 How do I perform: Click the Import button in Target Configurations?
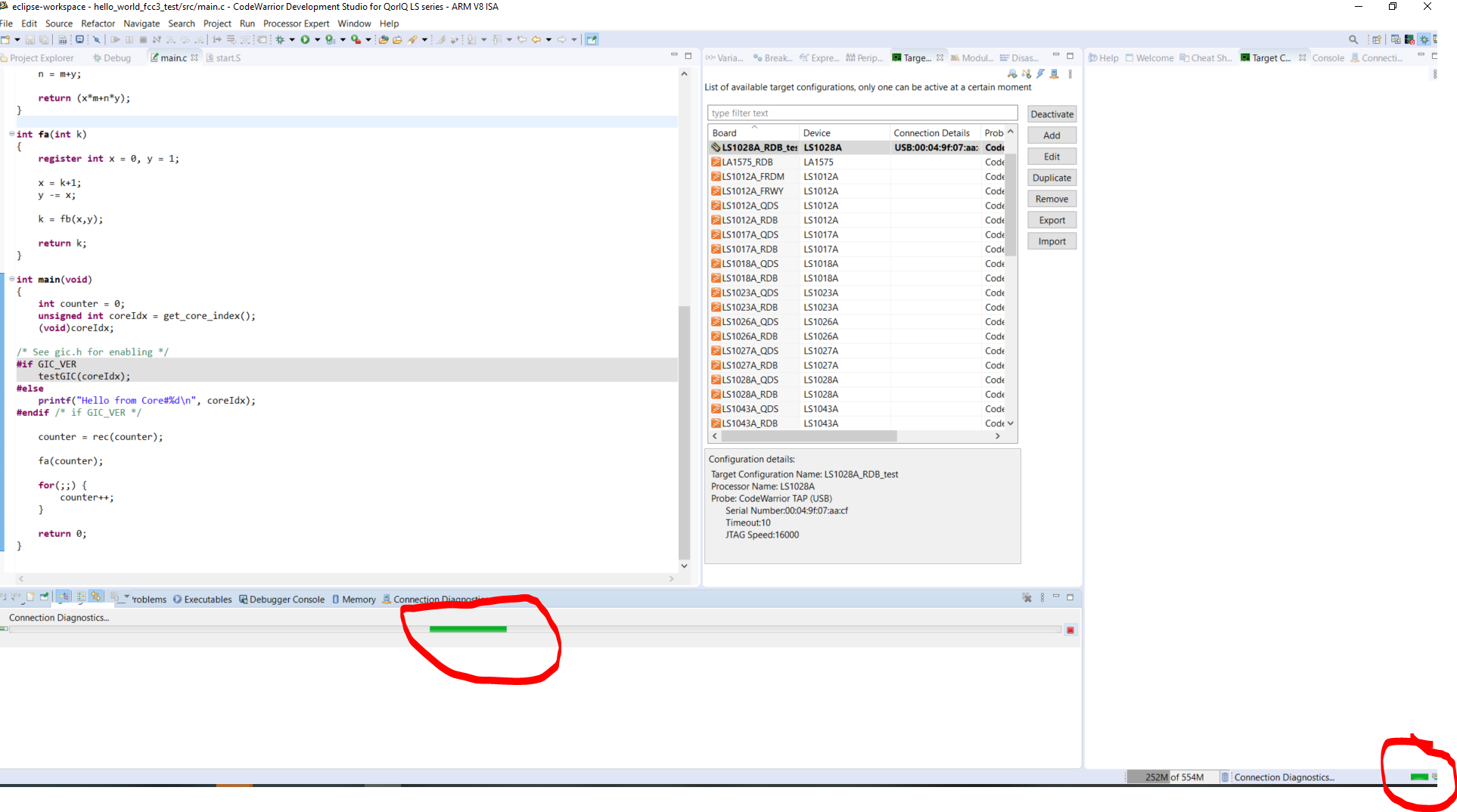pos(1051,240)
